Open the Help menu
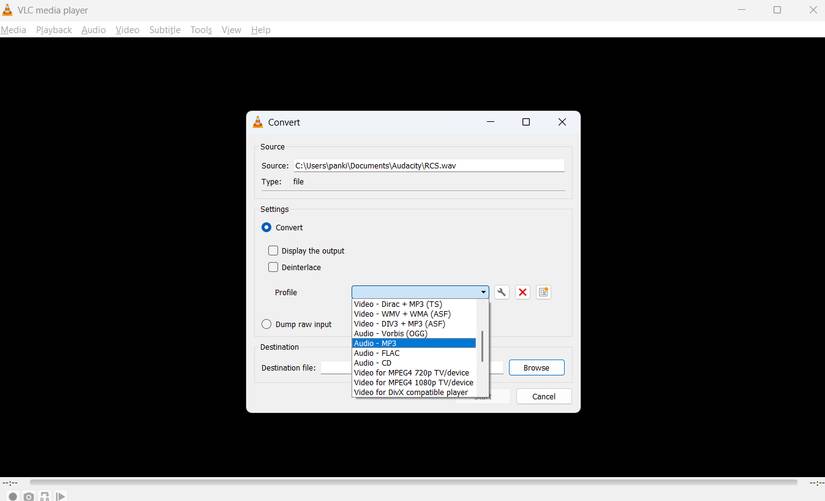 coord(260,30)
